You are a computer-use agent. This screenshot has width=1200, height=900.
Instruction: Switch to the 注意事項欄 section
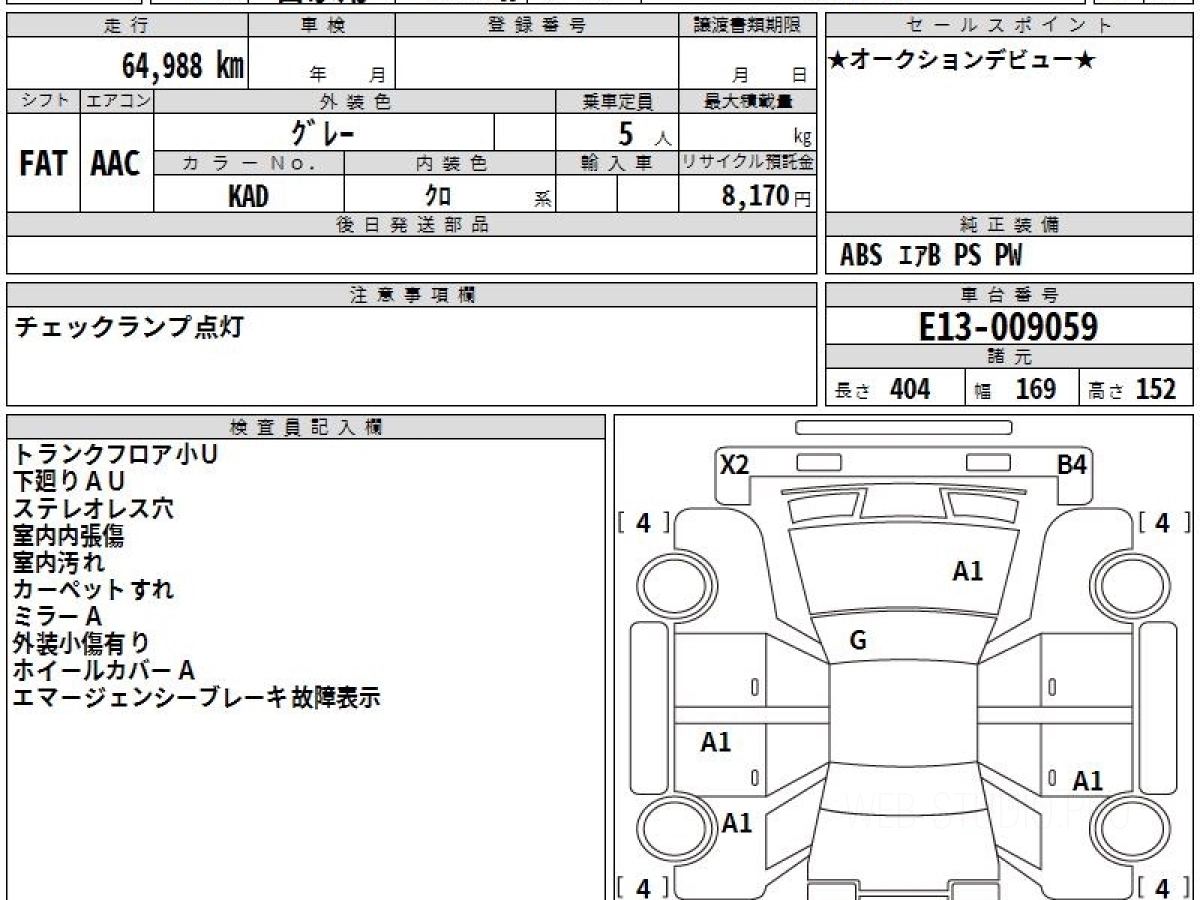[x=410, y=293]
